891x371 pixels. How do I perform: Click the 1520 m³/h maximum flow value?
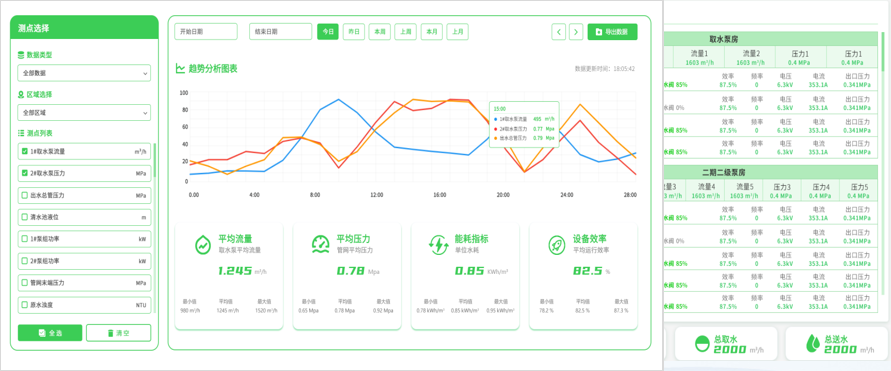pyautogui.click(x=266, y=311)
